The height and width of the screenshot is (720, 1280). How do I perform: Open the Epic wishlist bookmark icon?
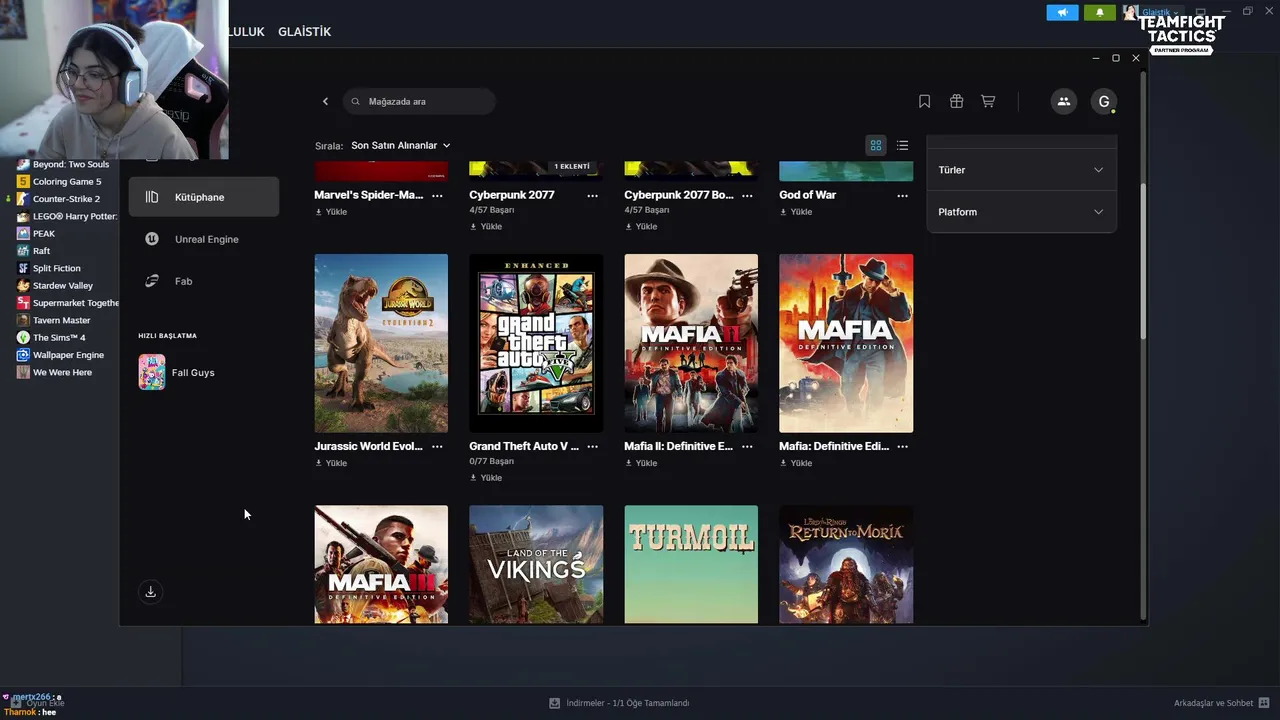coord(924,101)
